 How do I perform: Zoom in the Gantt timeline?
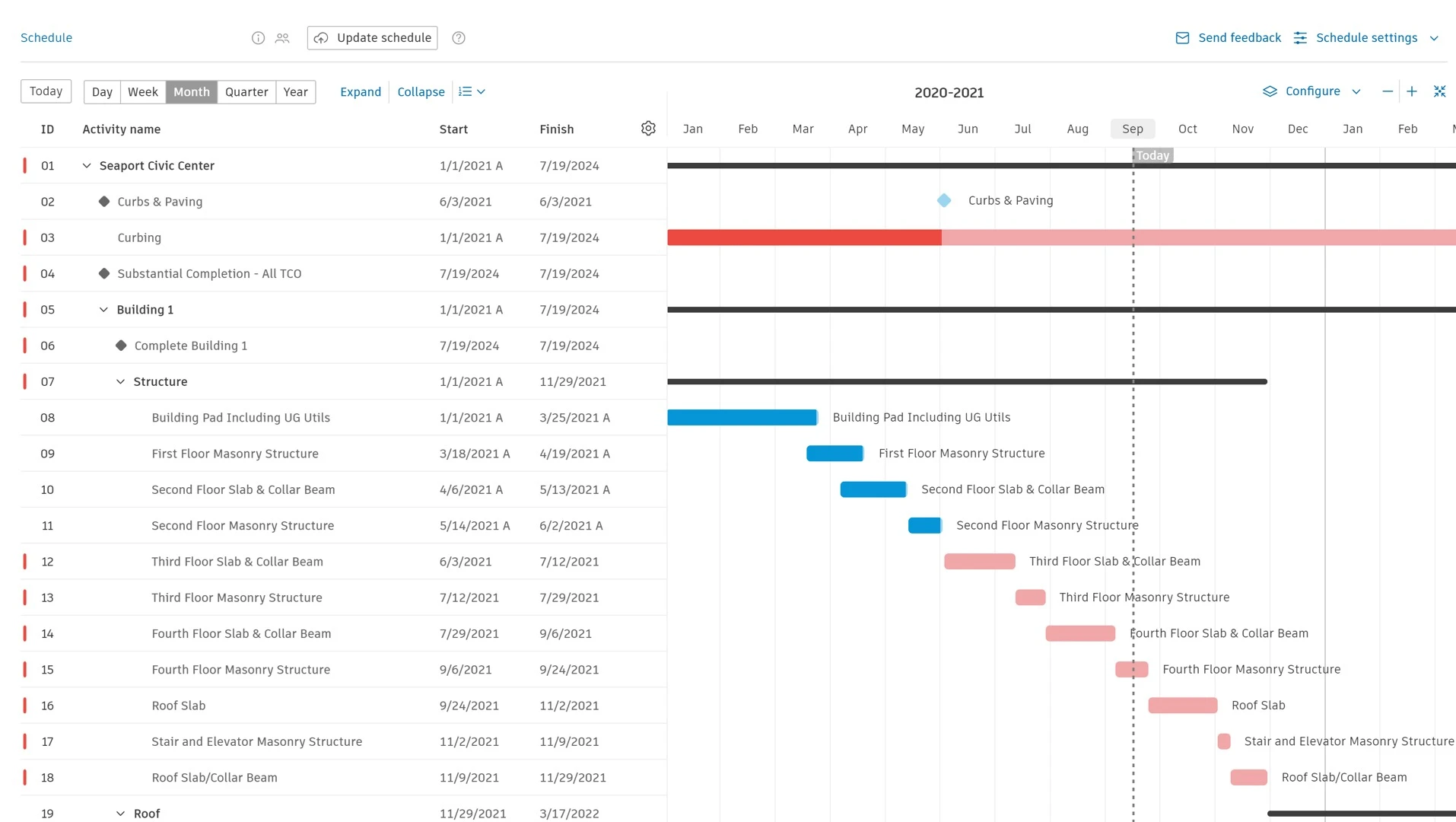coord(1412,91)
